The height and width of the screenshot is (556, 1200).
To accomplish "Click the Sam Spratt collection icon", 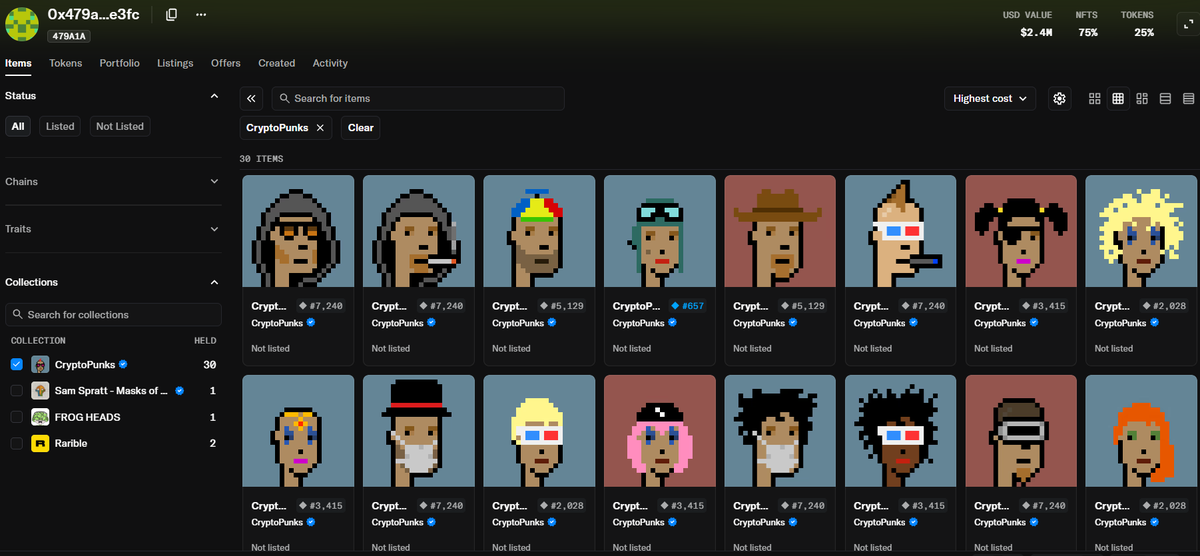I will pyautogui.click(x=40, y=391).
